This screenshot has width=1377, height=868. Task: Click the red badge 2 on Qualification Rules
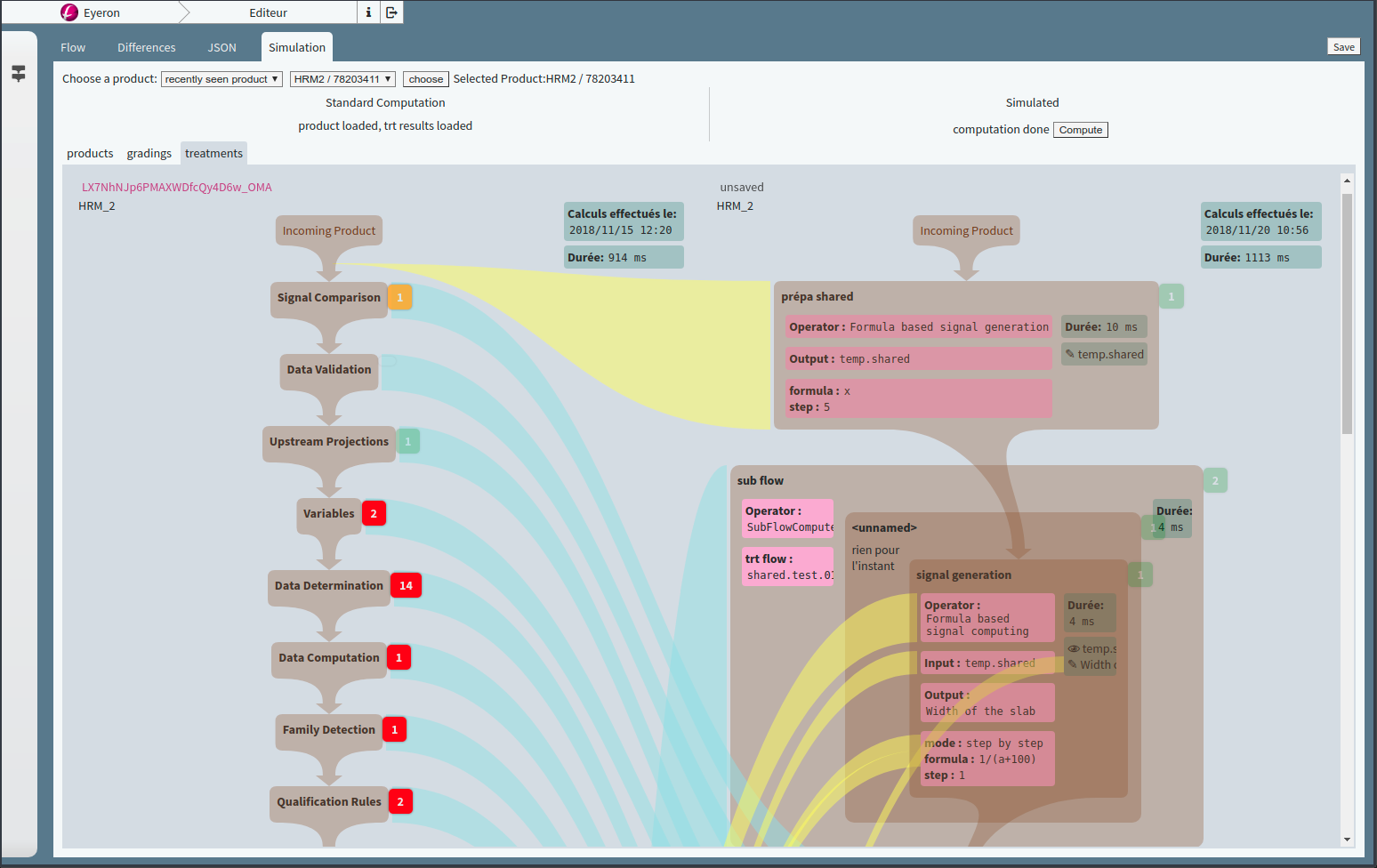pos(400,801)
